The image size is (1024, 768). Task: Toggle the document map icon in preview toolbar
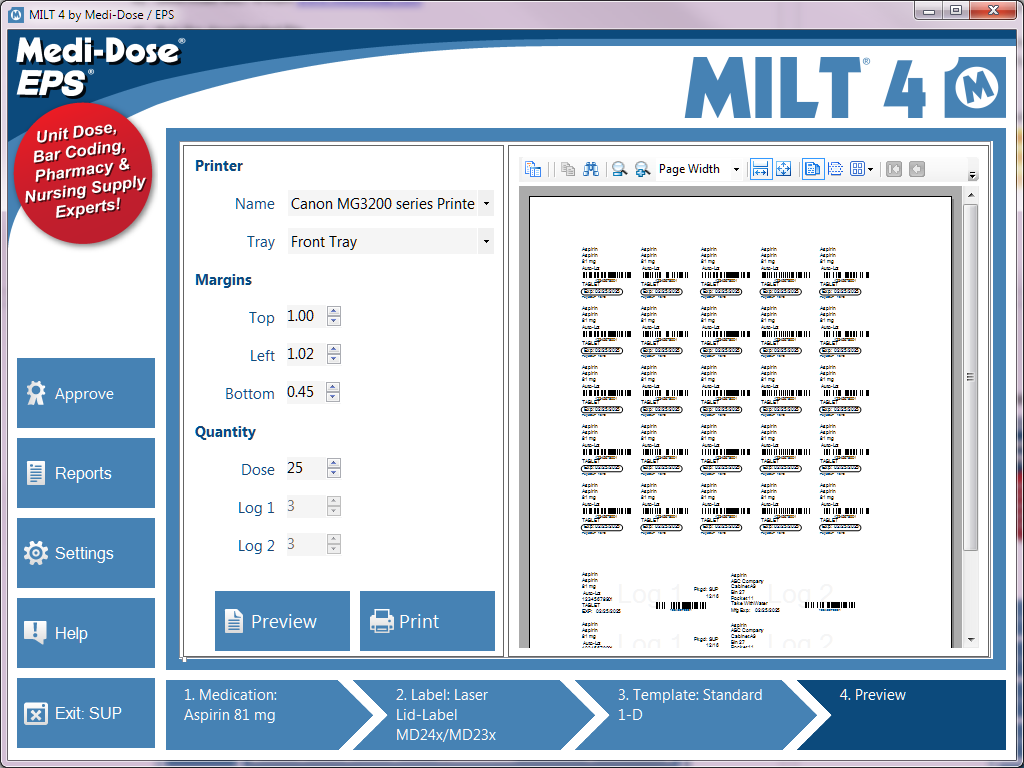[x=533, y=169]
